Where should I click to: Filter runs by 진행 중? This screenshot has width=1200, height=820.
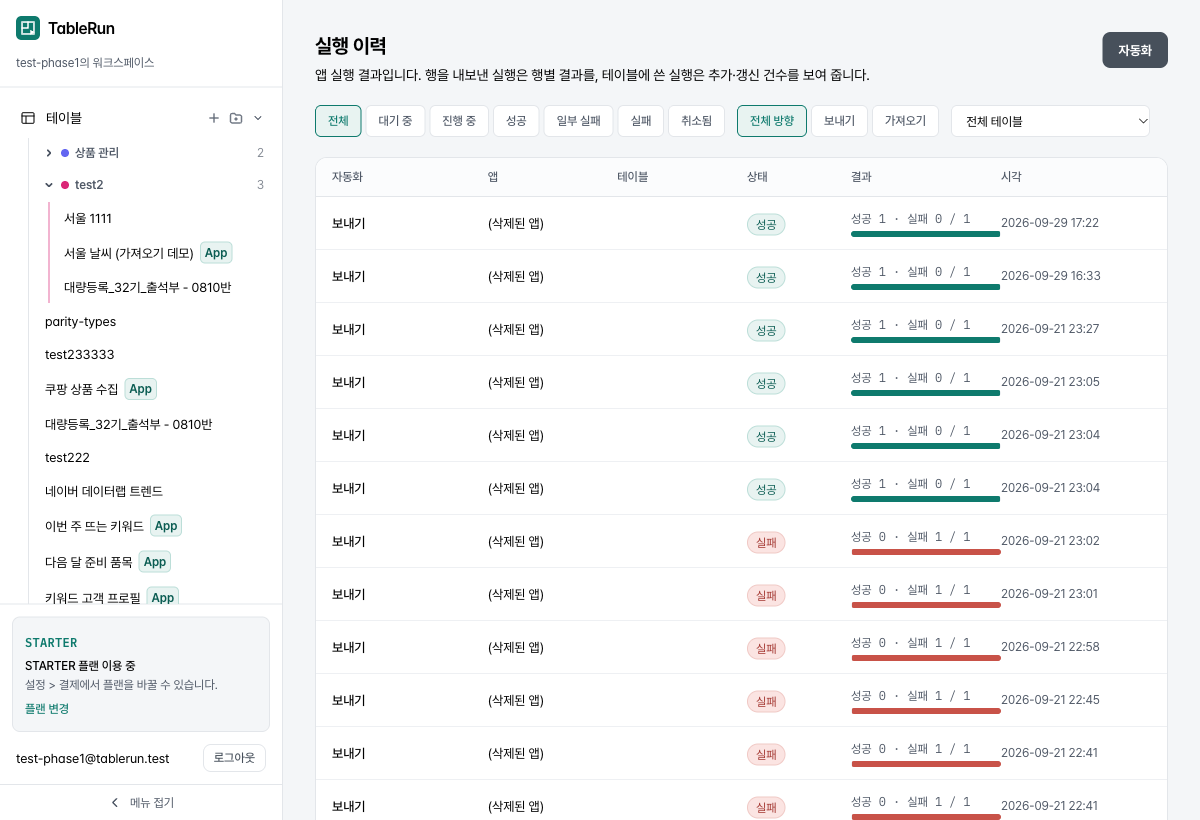click(459, 121)
